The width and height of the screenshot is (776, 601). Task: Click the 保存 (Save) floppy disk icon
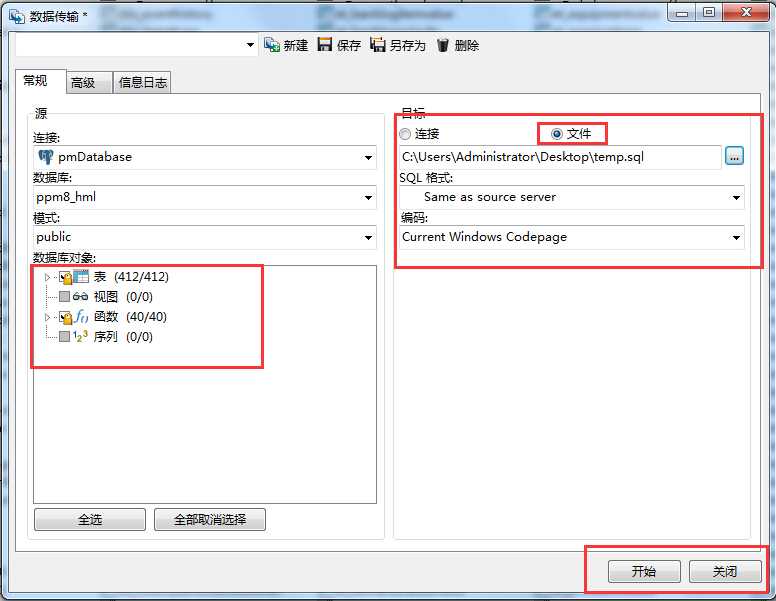(325, 45)
